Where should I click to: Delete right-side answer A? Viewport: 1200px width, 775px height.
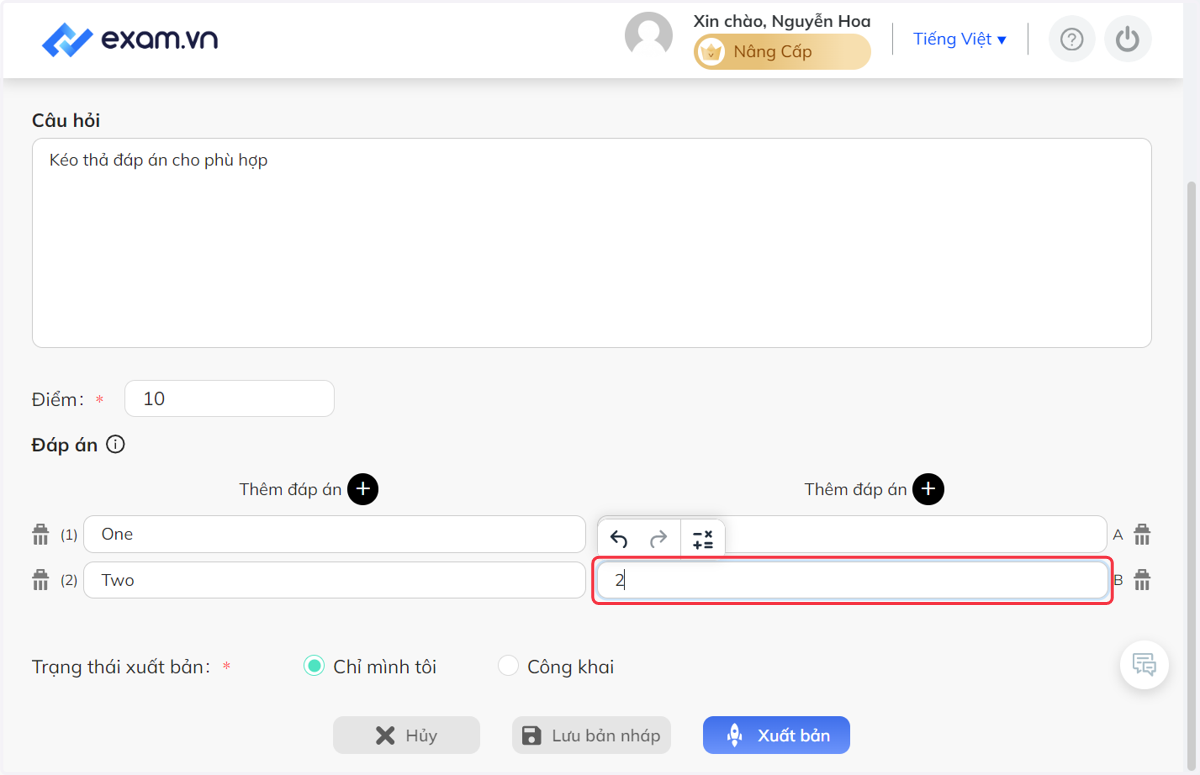pyautogui.click(x=1142, y=534)
